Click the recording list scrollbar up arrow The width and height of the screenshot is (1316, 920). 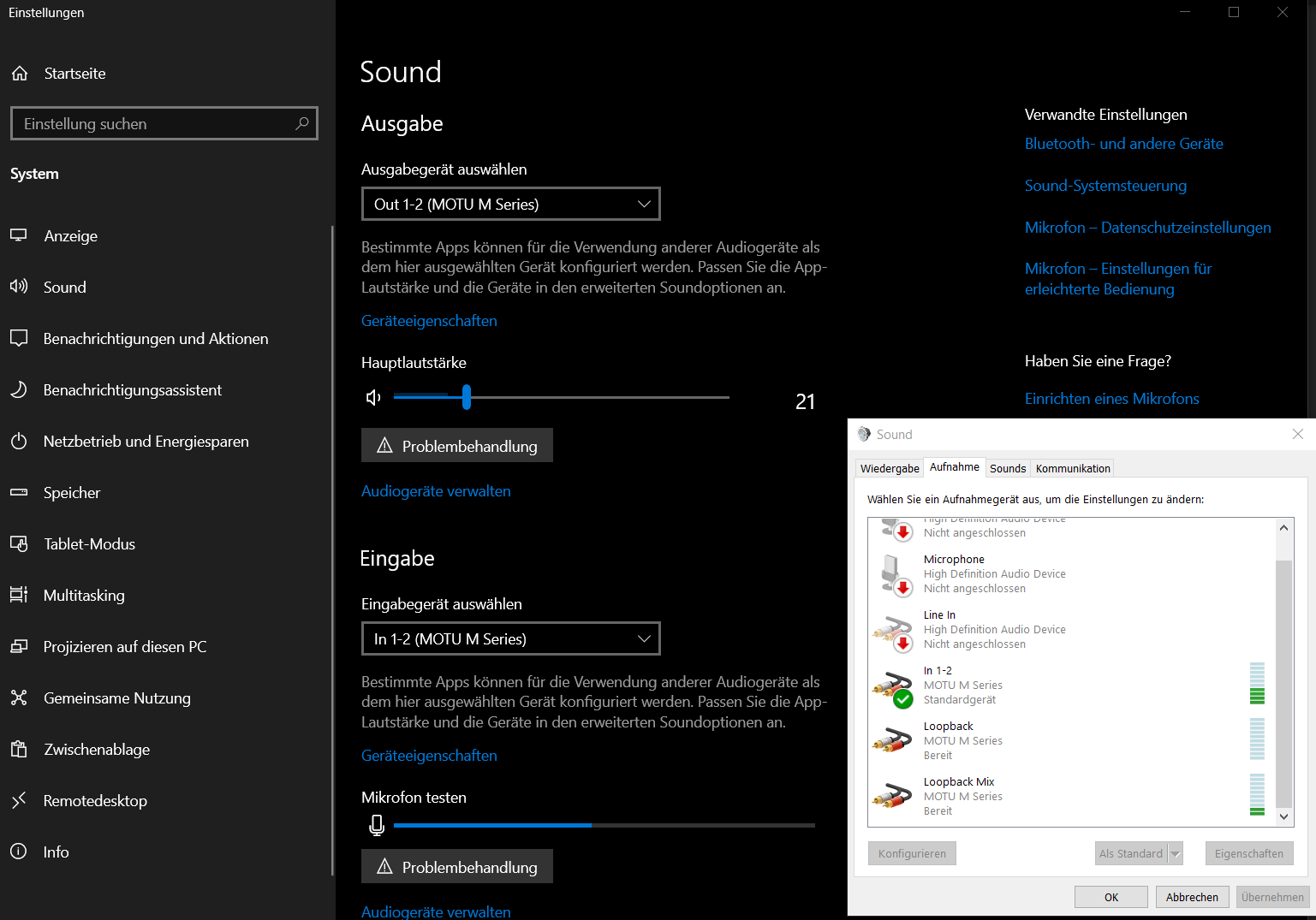(1283, 527)
